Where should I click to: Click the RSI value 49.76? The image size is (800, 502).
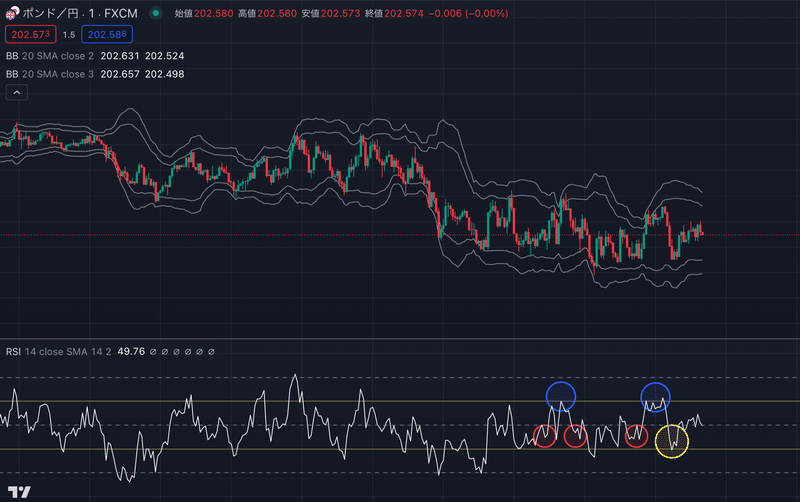131,352
